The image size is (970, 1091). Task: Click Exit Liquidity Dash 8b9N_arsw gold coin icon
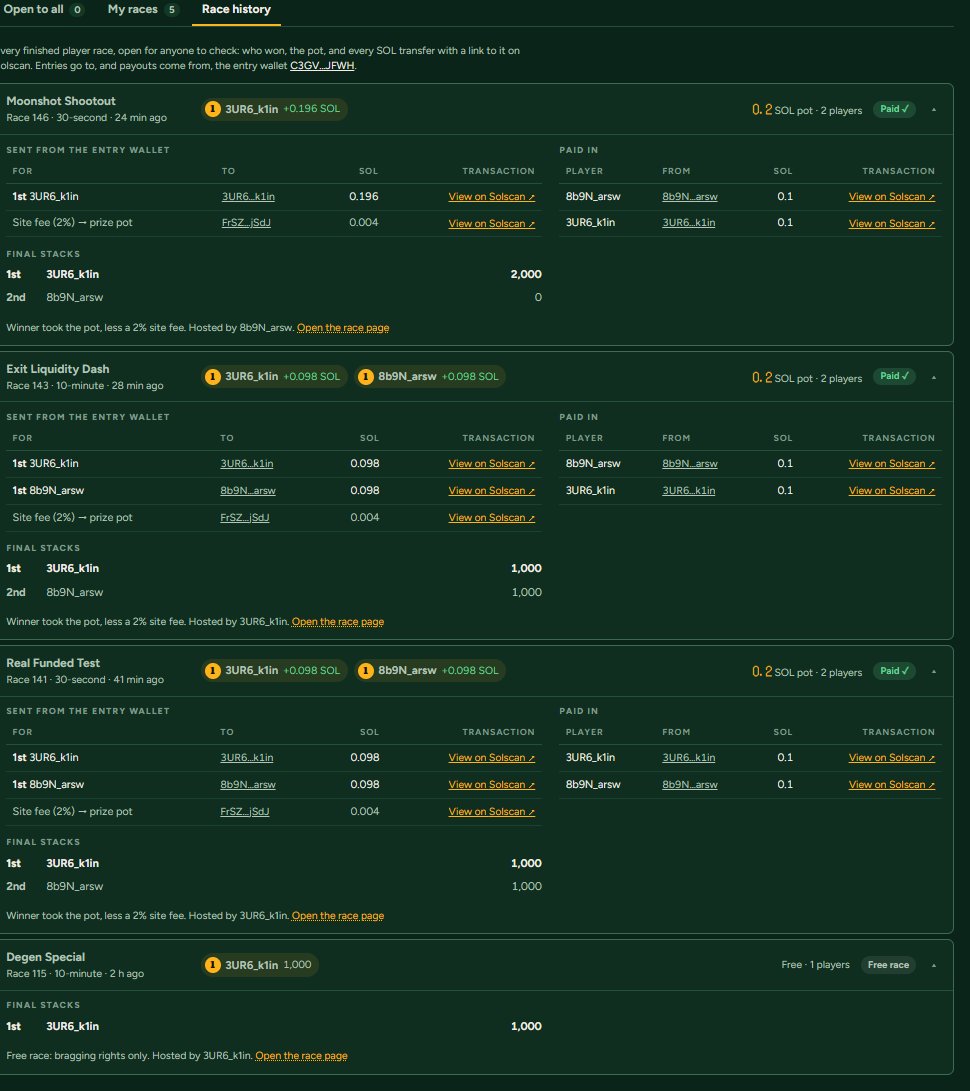pyautogui.click(x=366, y=376)
